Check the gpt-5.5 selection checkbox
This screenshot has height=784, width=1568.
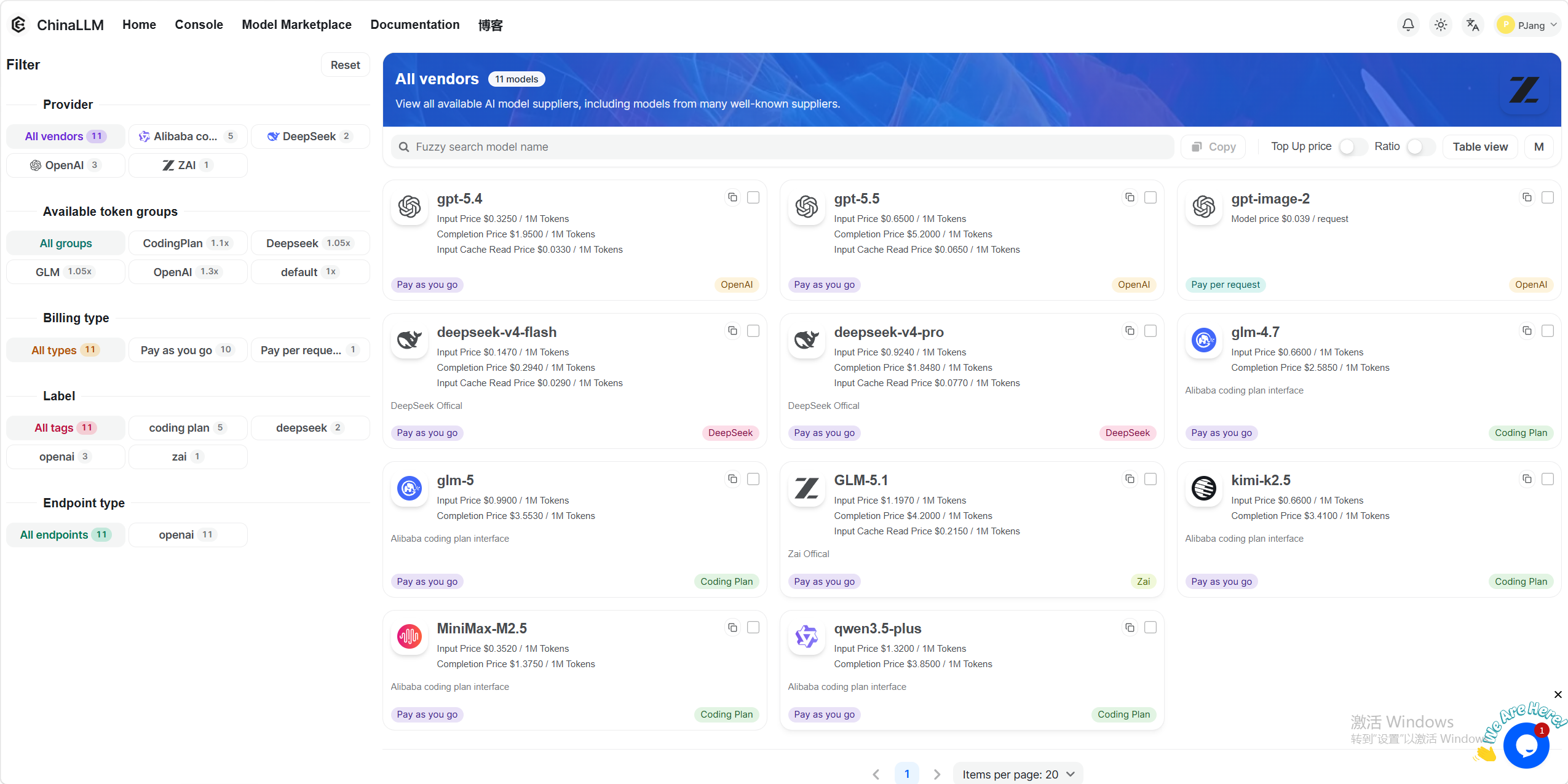(1150, 197)
